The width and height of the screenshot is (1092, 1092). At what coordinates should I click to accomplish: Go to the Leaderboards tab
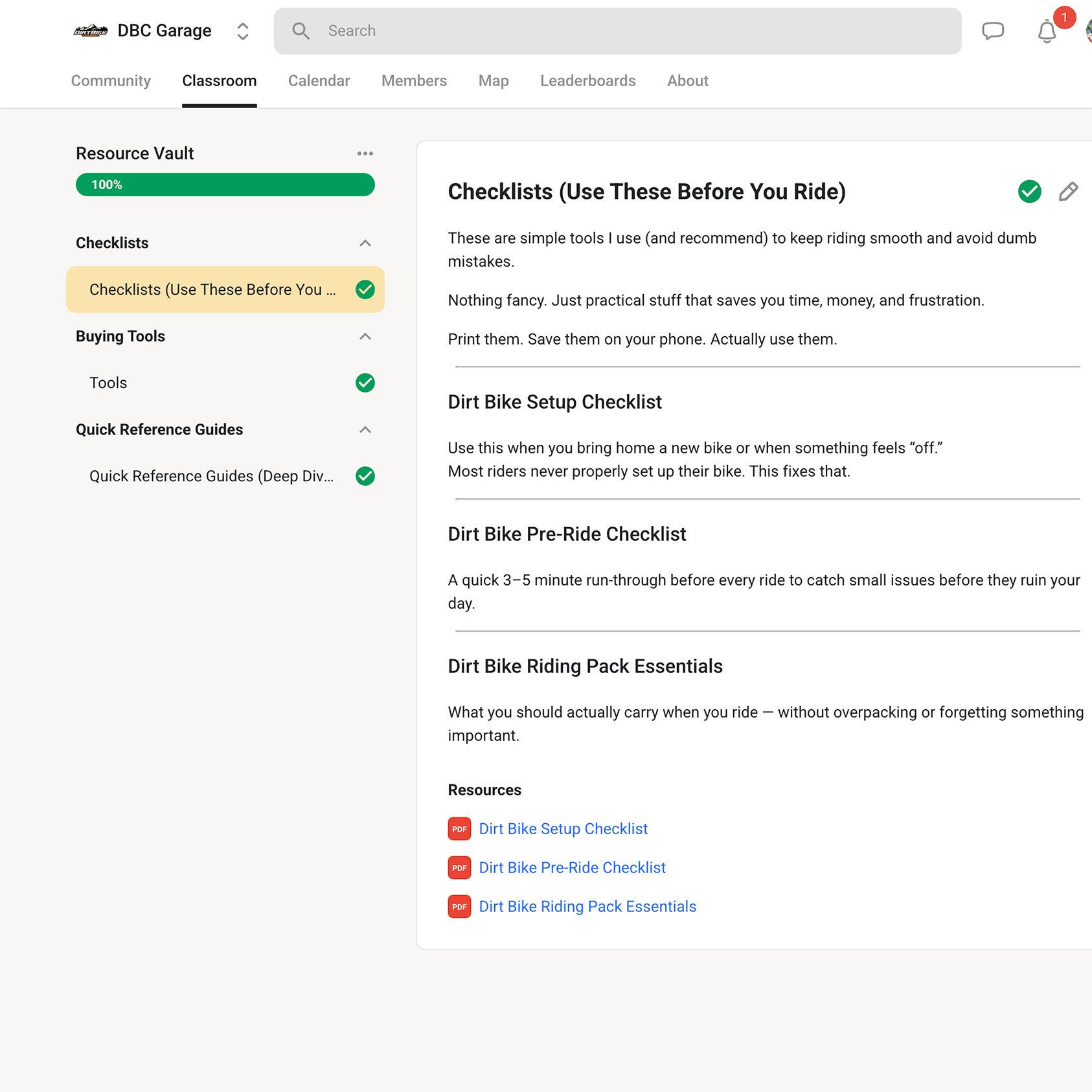[587, 81]
